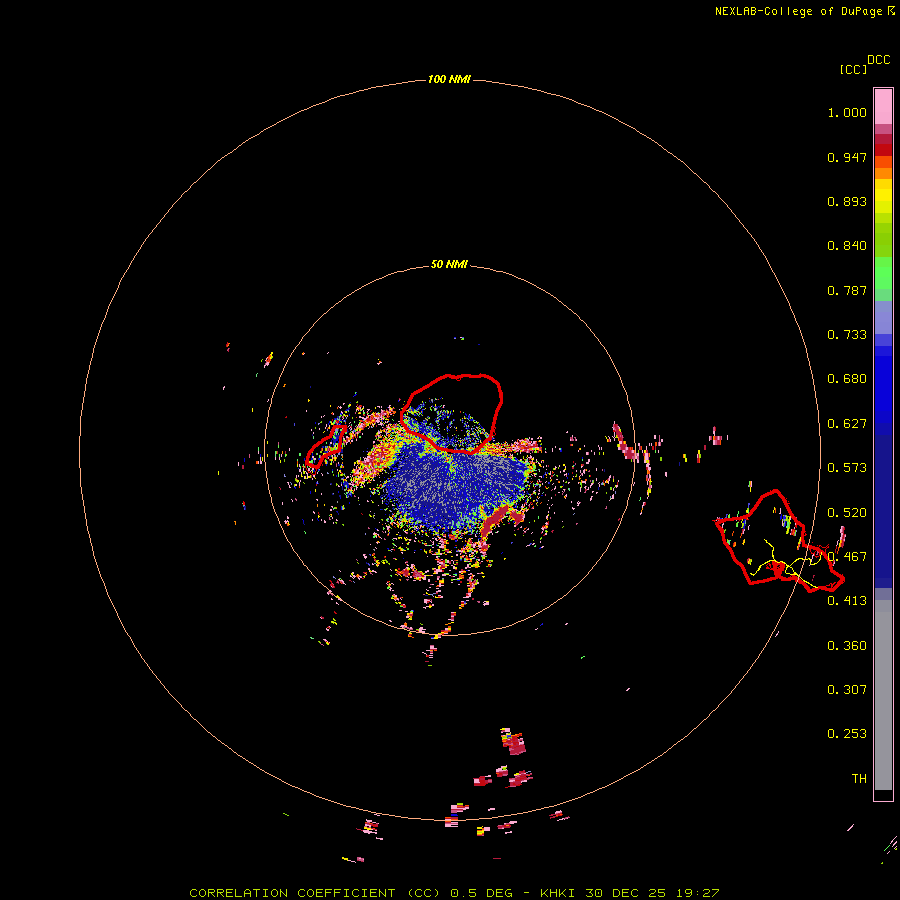This screenshot has width=900, height=900.
Task: Click the 0.787 color scale value
Action: pos(847,290)
